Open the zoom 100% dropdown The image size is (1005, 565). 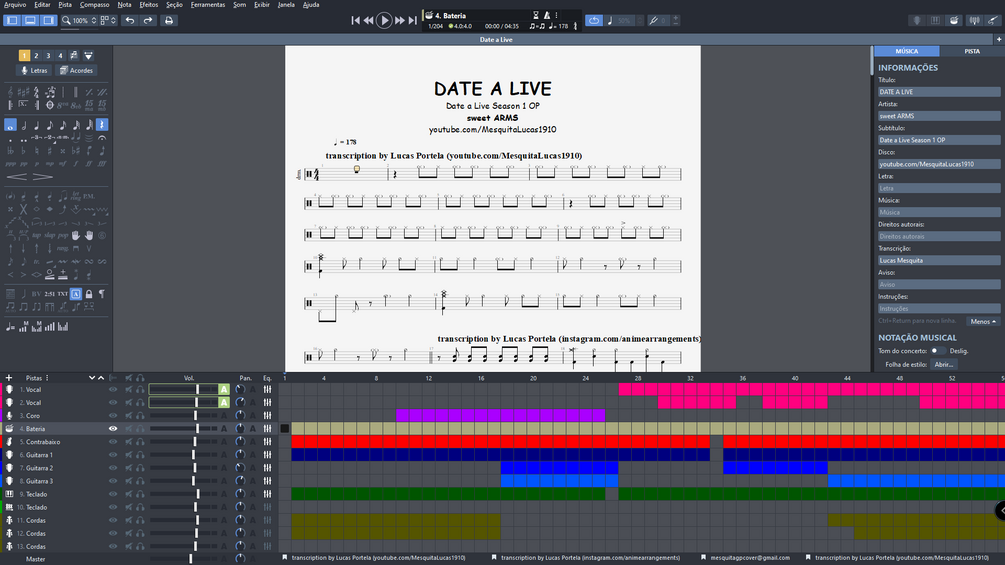[x=80, y=20]
